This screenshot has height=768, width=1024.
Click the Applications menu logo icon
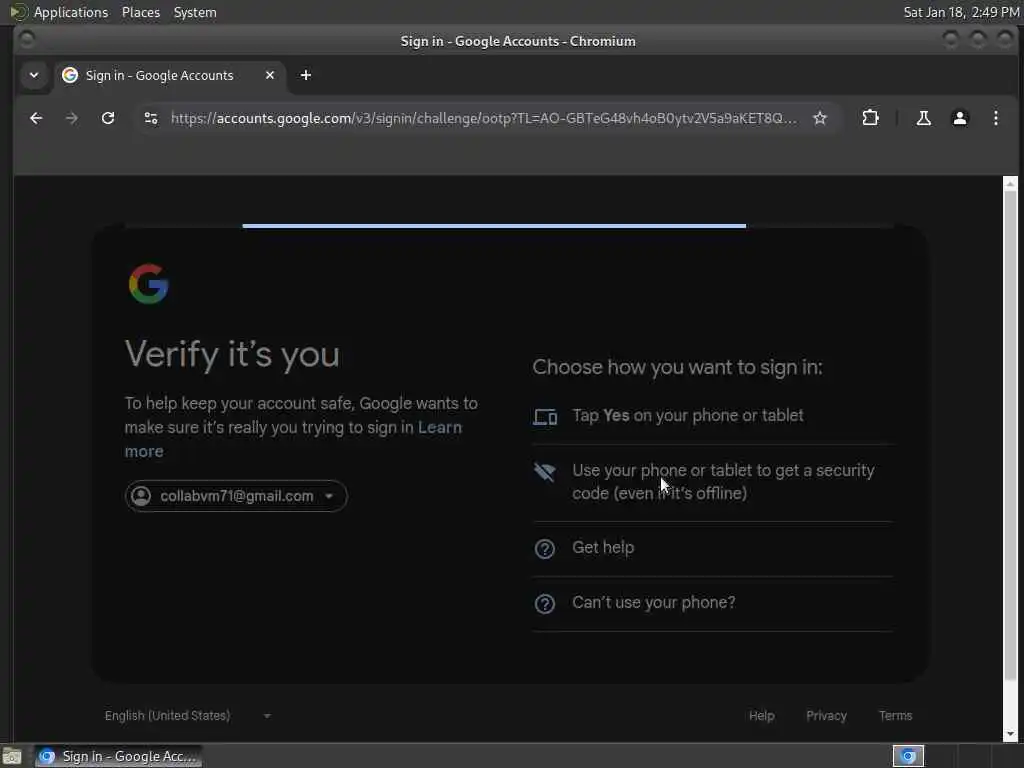click(18, 12)
